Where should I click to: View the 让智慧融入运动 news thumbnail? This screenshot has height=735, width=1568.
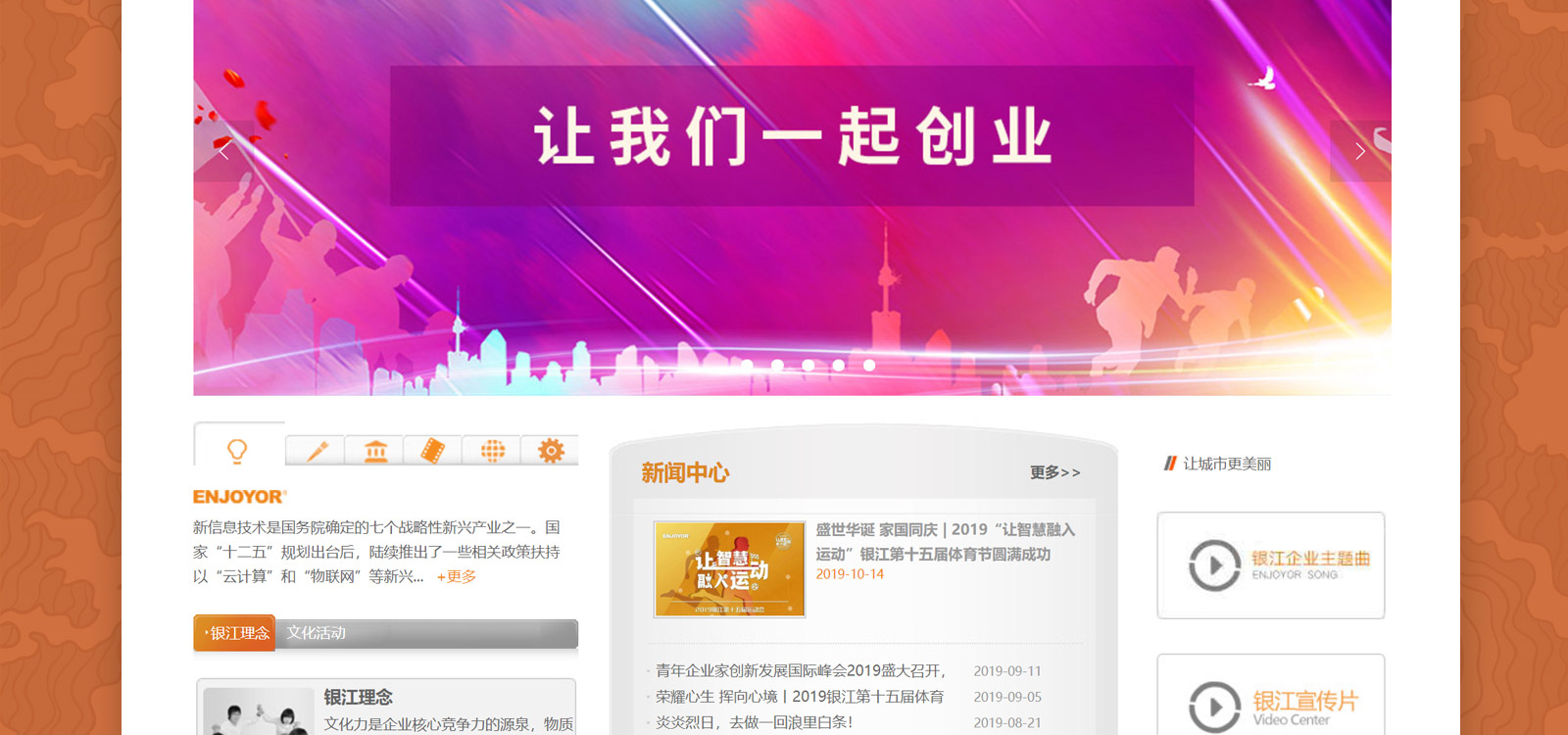tap(729, 569)
